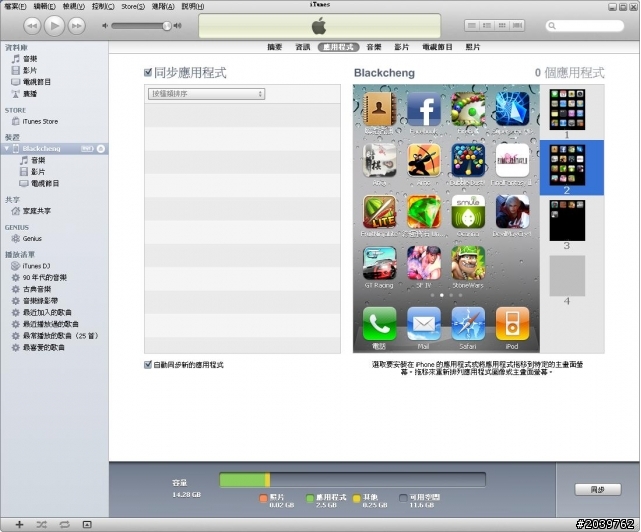Open the 進階(A) menu

(163, 7)
